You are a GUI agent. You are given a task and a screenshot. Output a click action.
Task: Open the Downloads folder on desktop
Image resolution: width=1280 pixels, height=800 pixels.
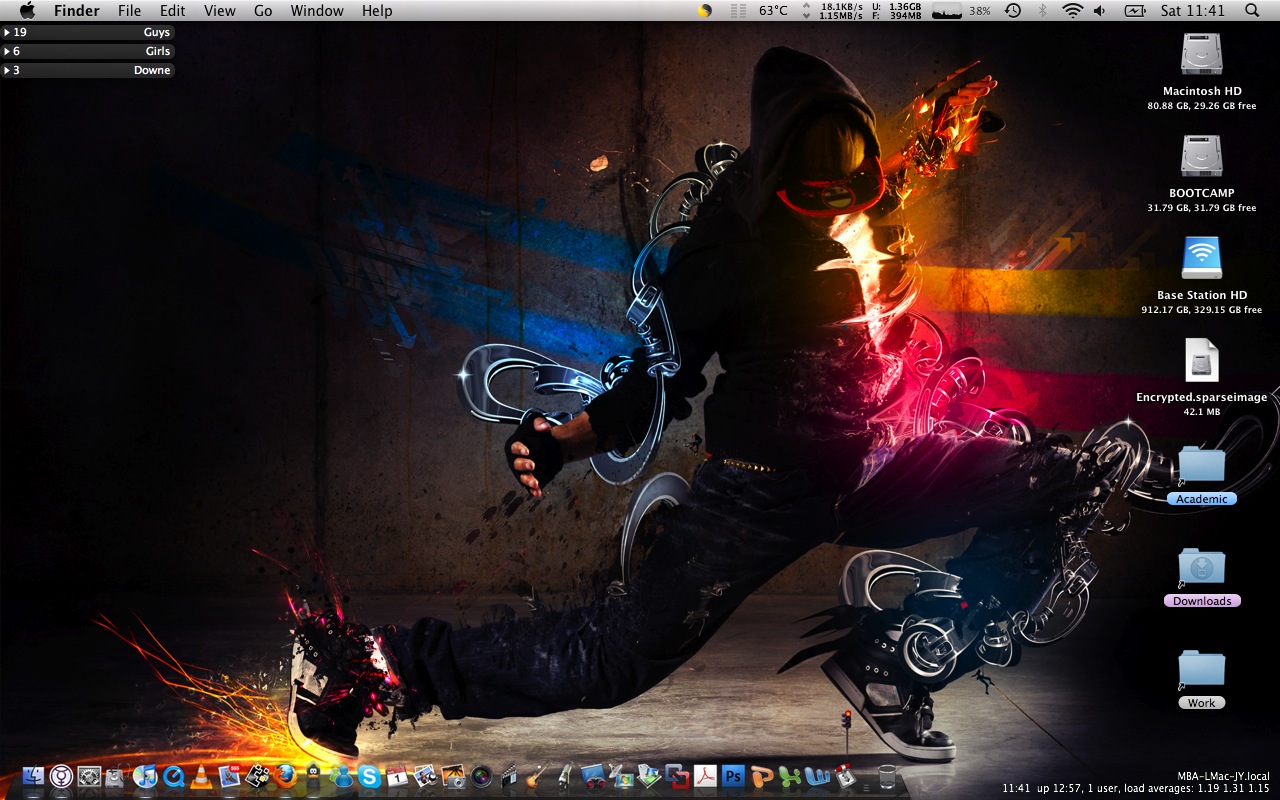tap(1201, 568)
